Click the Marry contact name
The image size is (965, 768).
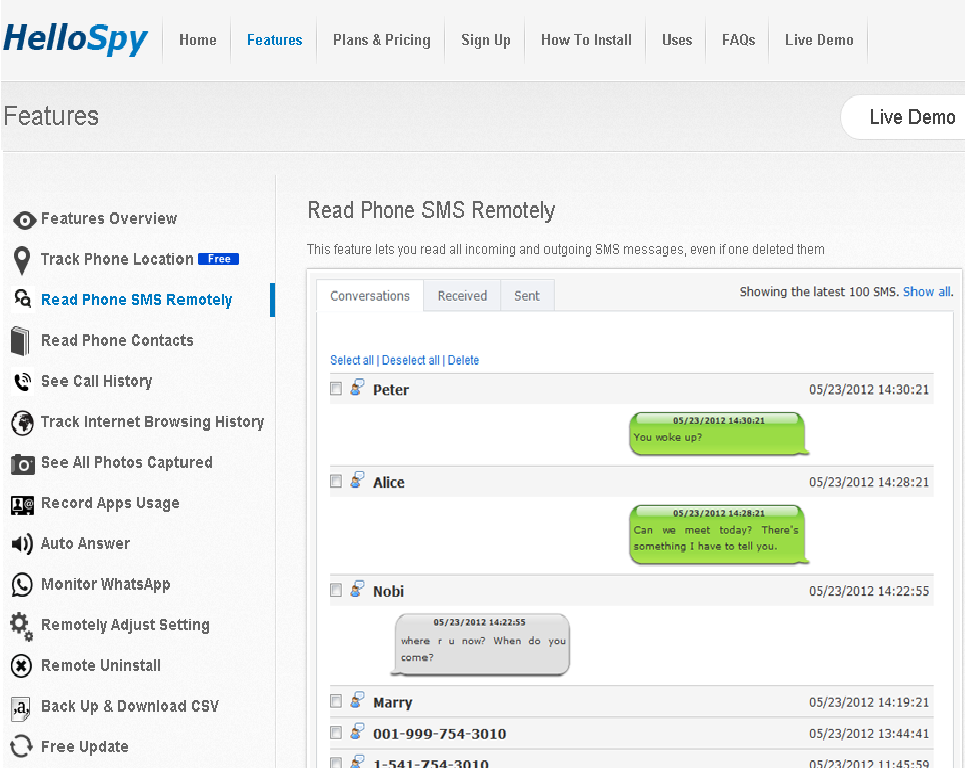(393, 702)
